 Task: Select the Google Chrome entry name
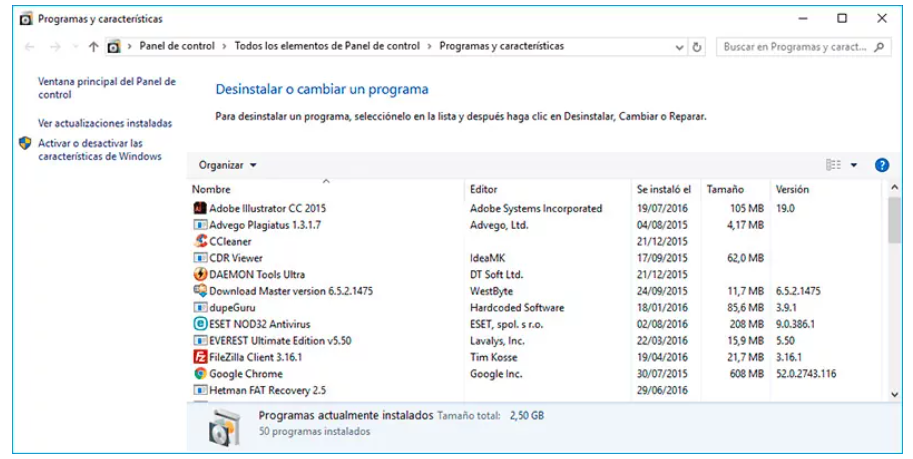point(246,374)
